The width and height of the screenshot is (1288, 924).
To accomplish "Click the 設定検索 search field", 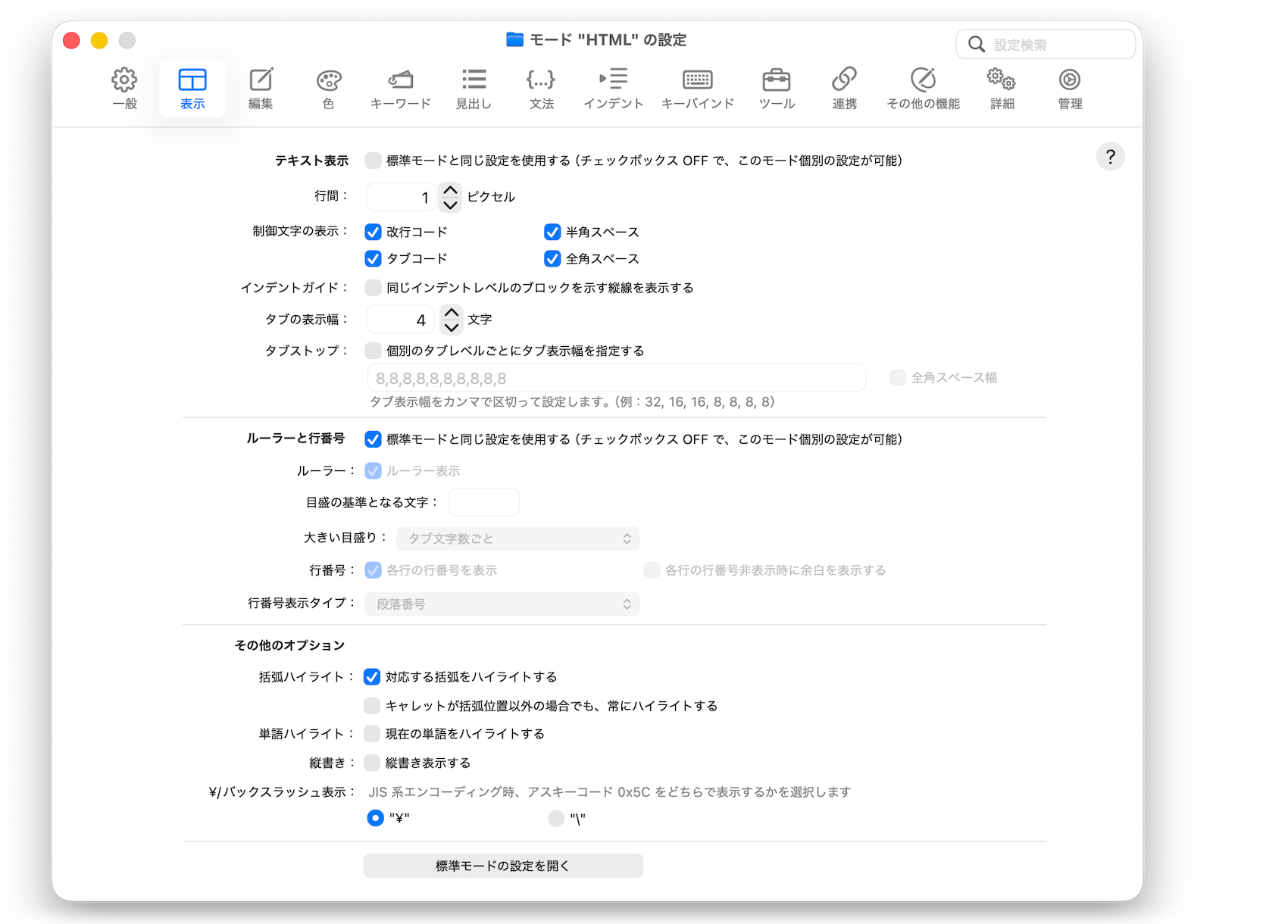I will point(1053,45).
